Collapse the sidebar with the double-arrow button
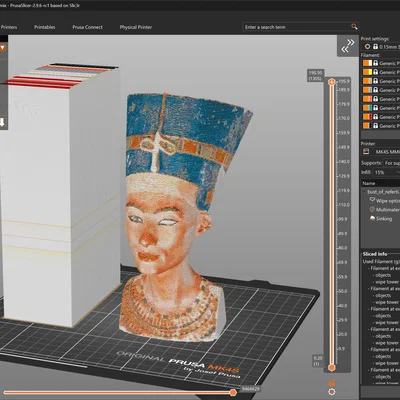This screenshot has height=400, width=400. (x=348, y=46)
